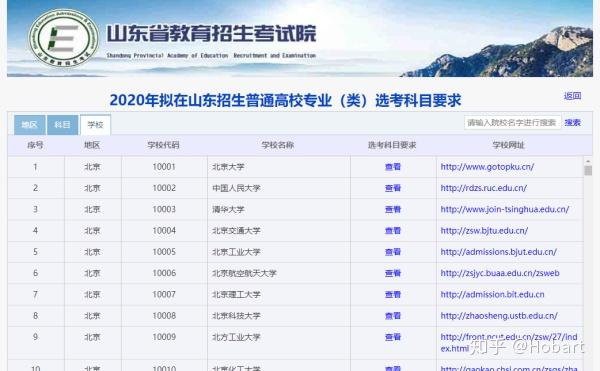Viewport: 600px width, 371px height.
Task: Click school code 10005
Action: pyautogui.click(x=164, y=252)
